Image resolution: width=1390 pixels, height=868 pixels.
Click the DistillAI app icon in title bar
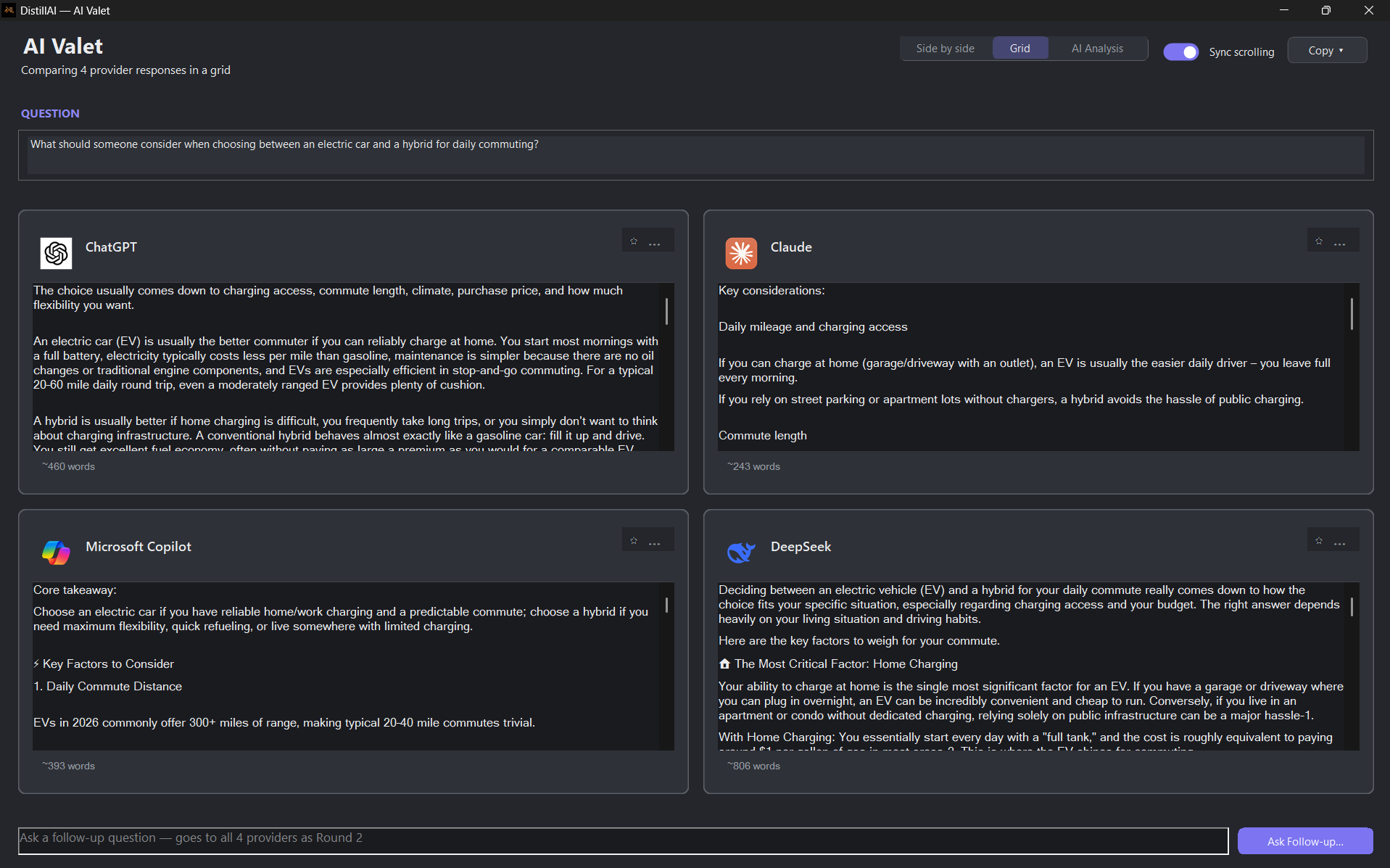[x=9, y=10]
